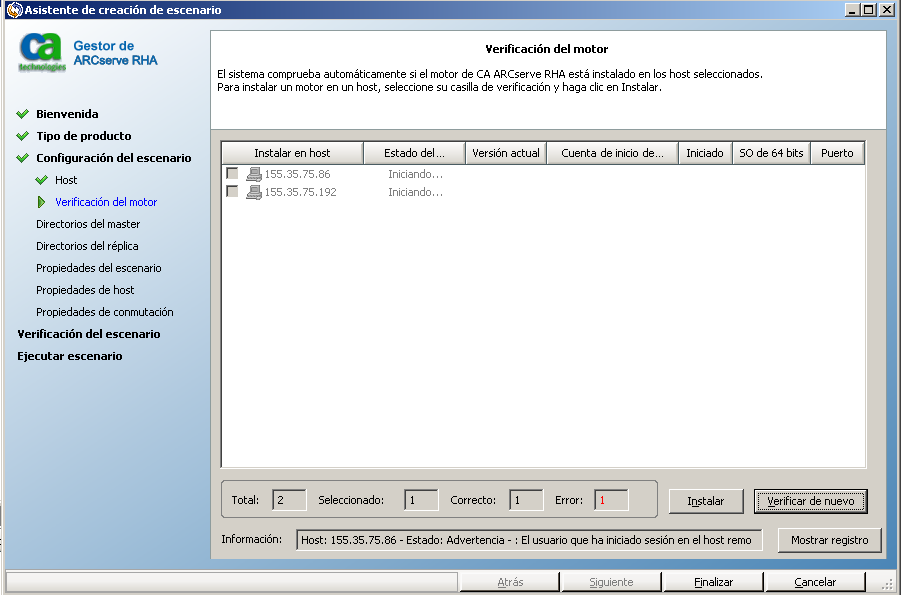Click the 'Instalar en host' column header
Viewport: 901px width, 595px height.
point(292,153)
